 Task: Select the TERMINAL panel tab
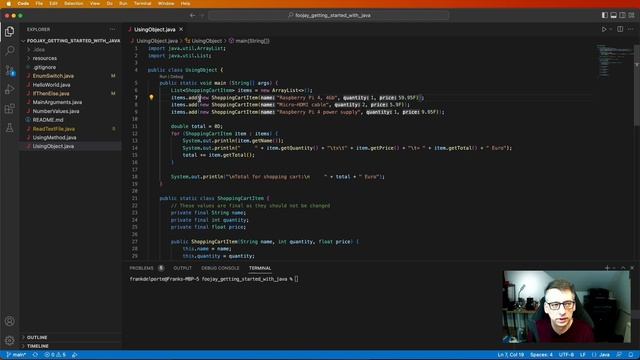point(260,268)
